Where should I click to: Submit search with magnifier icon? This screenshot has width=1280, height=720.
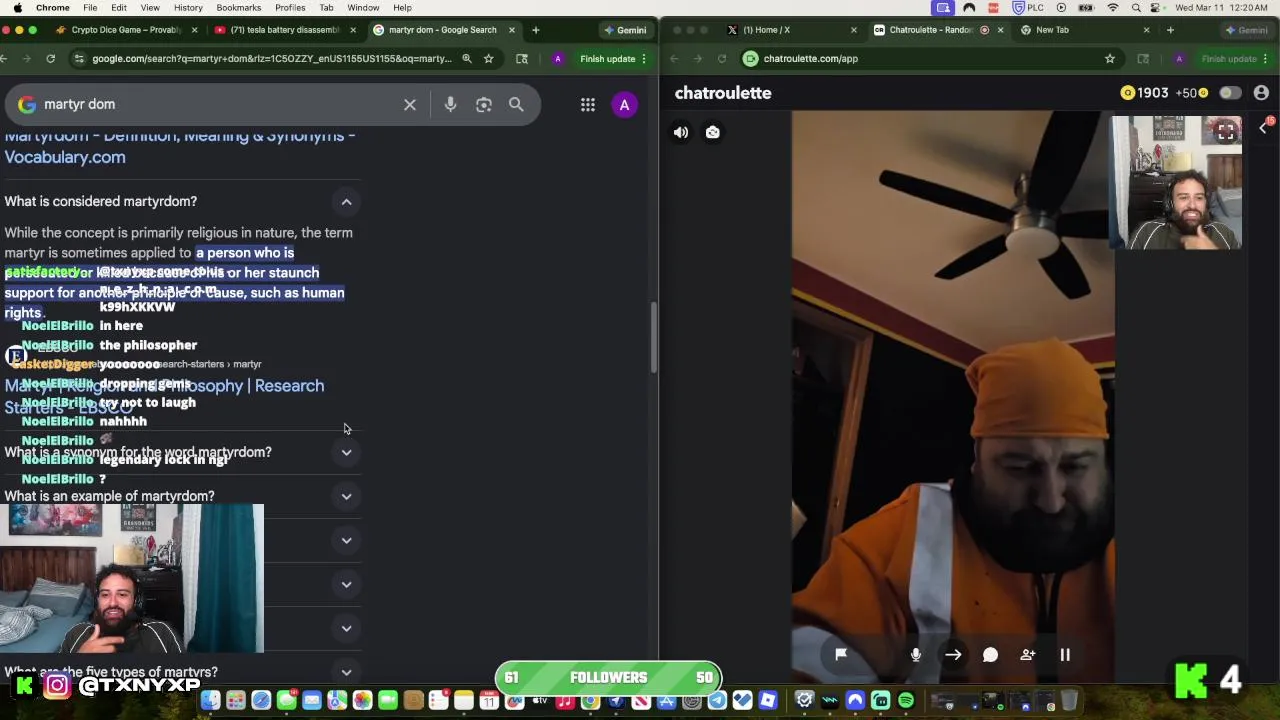point(516,104)
